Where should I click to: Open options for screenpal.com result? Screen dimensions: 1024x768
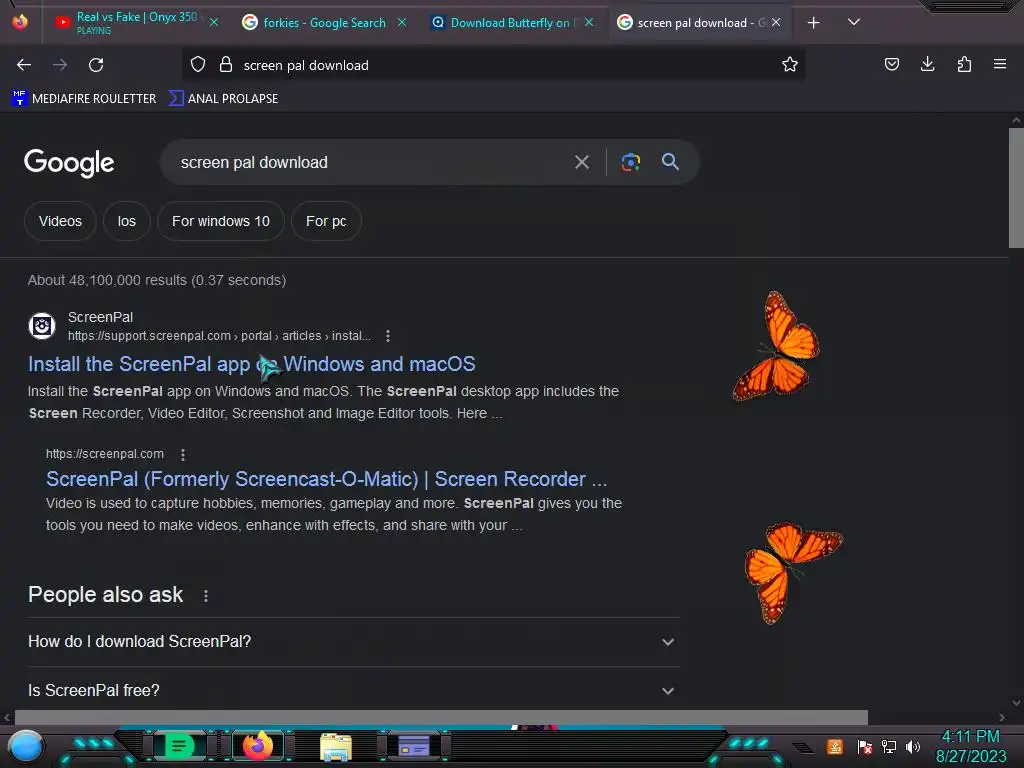(x=183, y=454)
